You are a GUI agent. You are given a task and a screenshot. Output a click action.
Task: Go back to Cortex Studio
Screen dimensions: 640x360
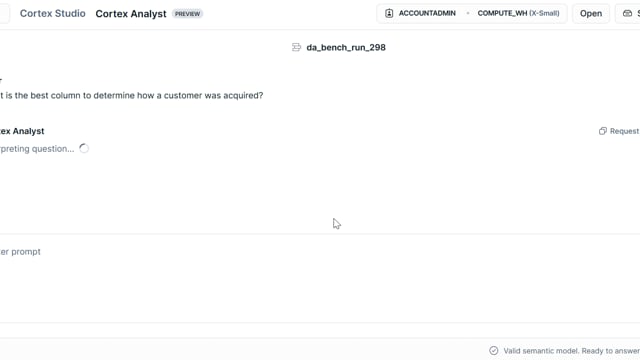click(x=53, y=13)
